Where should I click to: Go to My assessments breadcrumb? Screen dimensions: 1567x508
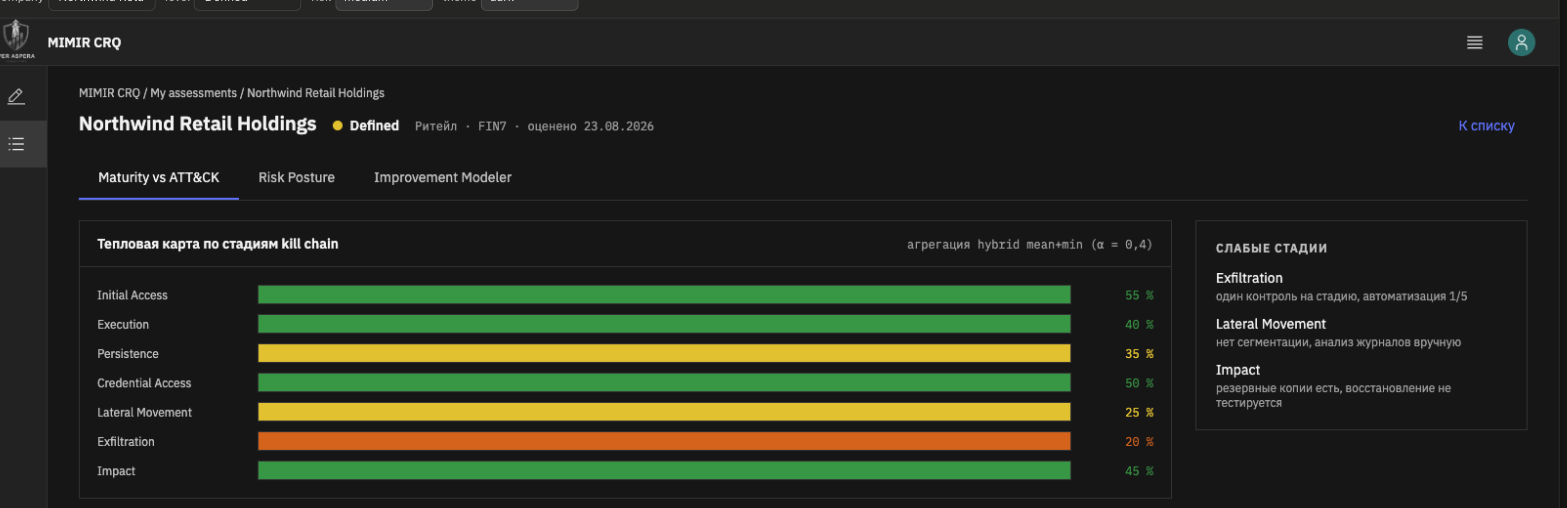pyautogui.click(x=194, y=93)
